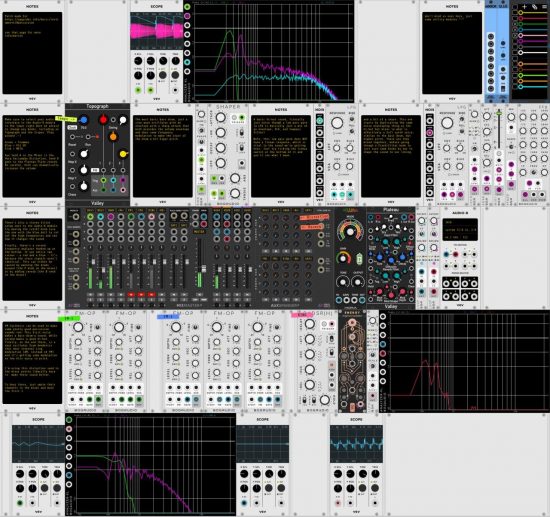Click Topograph's orange knob
Screen dimensions: 550x517
tap(113, 137)
